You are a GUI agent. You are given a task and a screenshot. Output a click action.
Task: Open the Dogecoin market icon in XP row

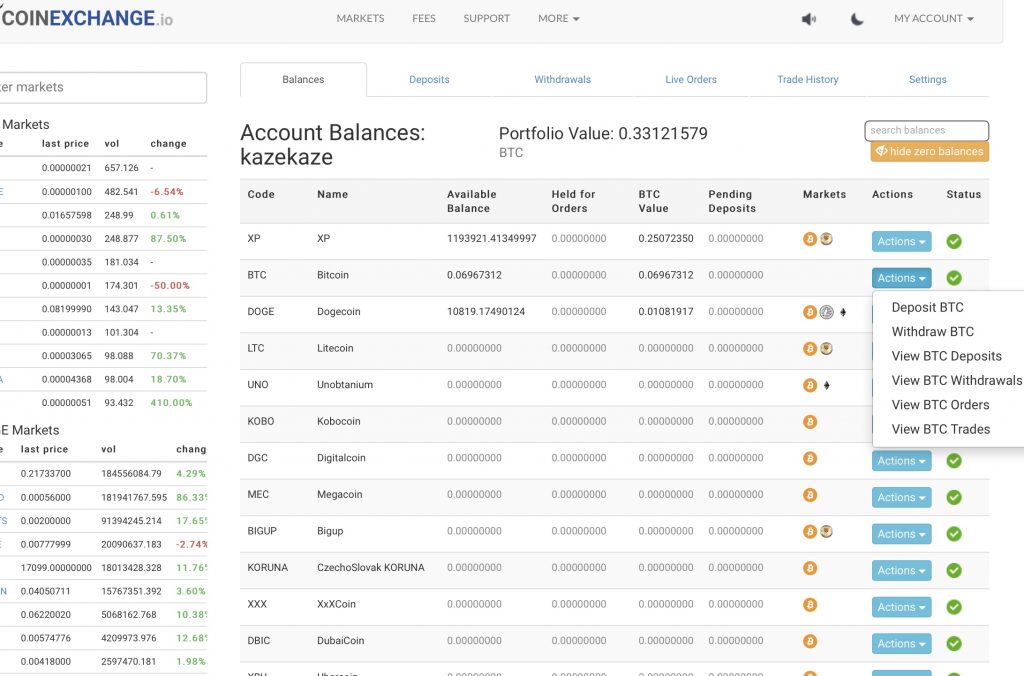[827, 239]
